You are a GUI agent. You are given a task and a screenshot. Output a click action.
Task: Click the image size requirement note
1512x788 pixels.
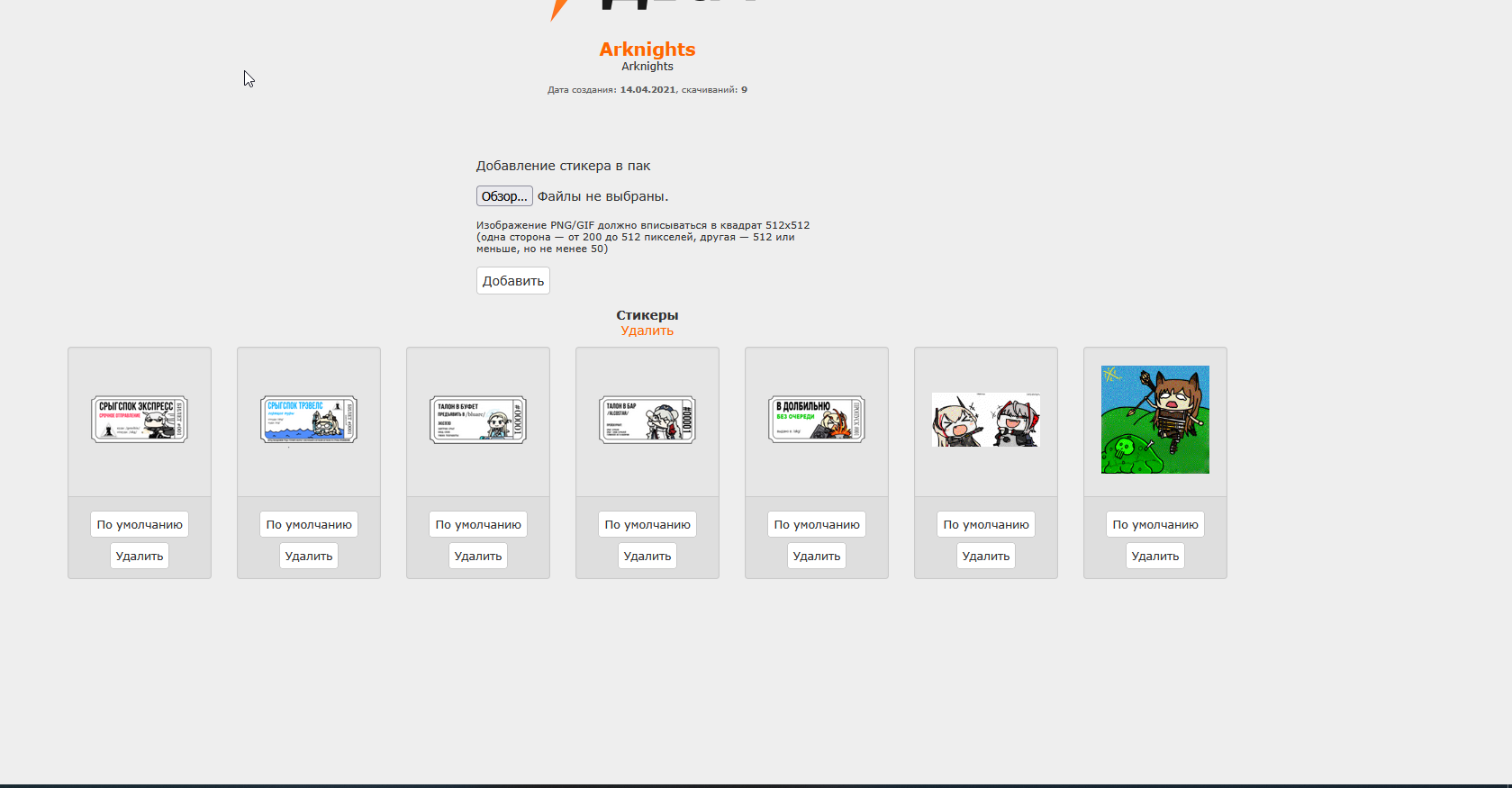click(643, 237)
